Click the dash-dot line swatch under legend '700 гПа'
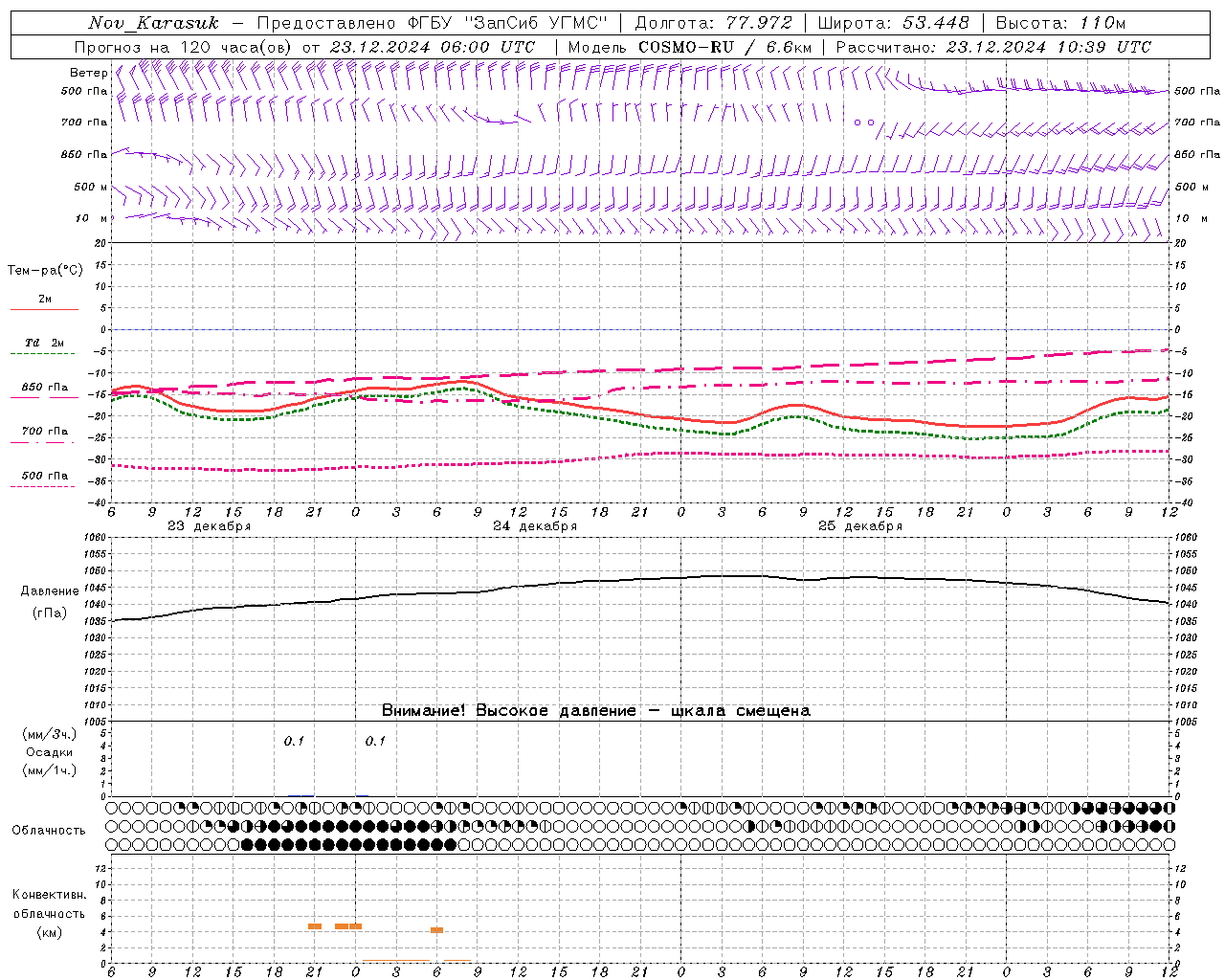The width and height of the screenshot is (1225, 980). pos(43,442)
